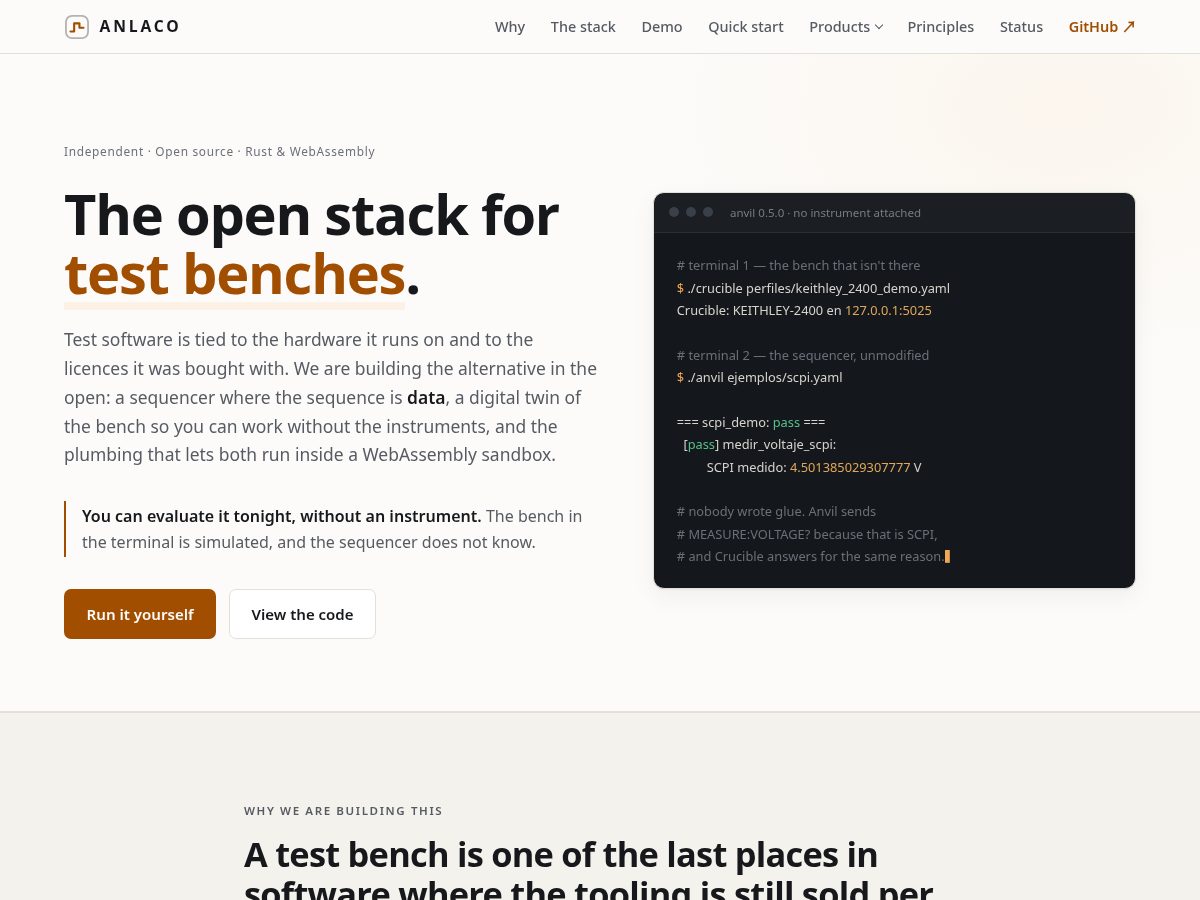Select the measured value '4.501385029307777'
The image size is (1200, 900).
click(850, 467)
